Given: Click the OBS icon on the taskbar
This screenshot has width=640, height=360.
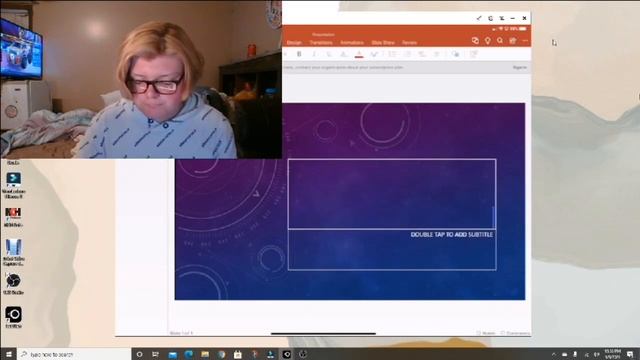Looking at the screenshot, I should 303,354.
